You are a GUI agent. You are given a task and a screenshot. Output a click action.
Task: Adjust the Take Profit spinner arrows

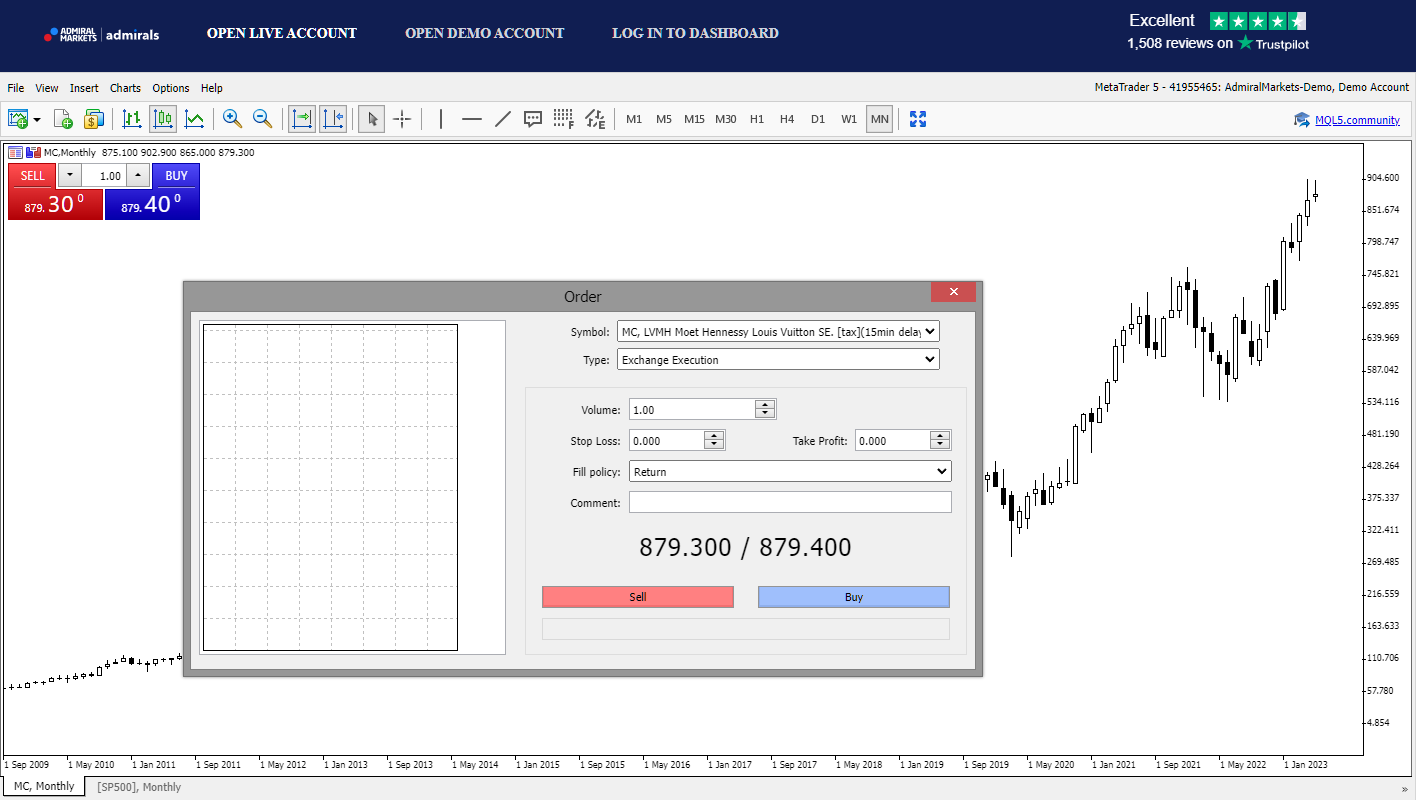940,440
